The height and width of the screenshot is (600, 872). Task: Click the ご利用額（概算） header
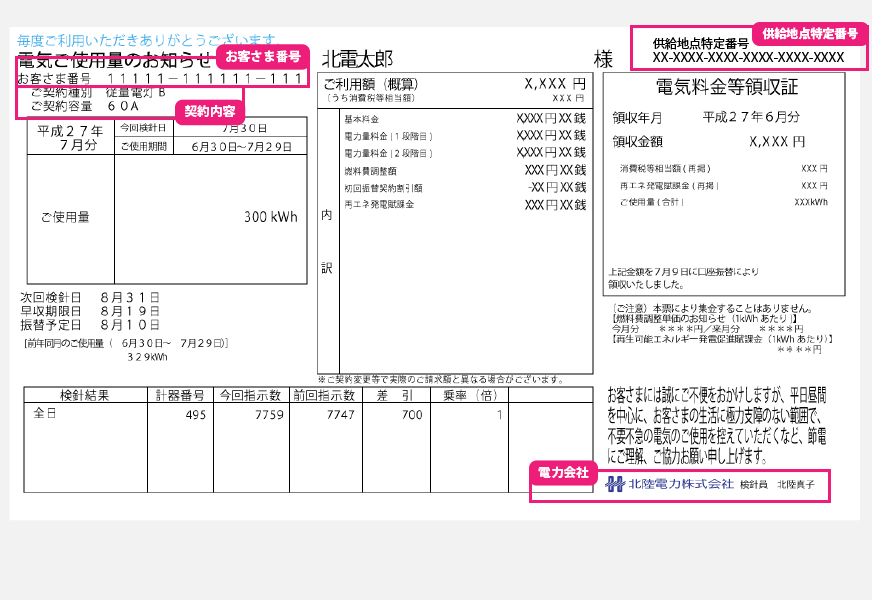(371, 85)
